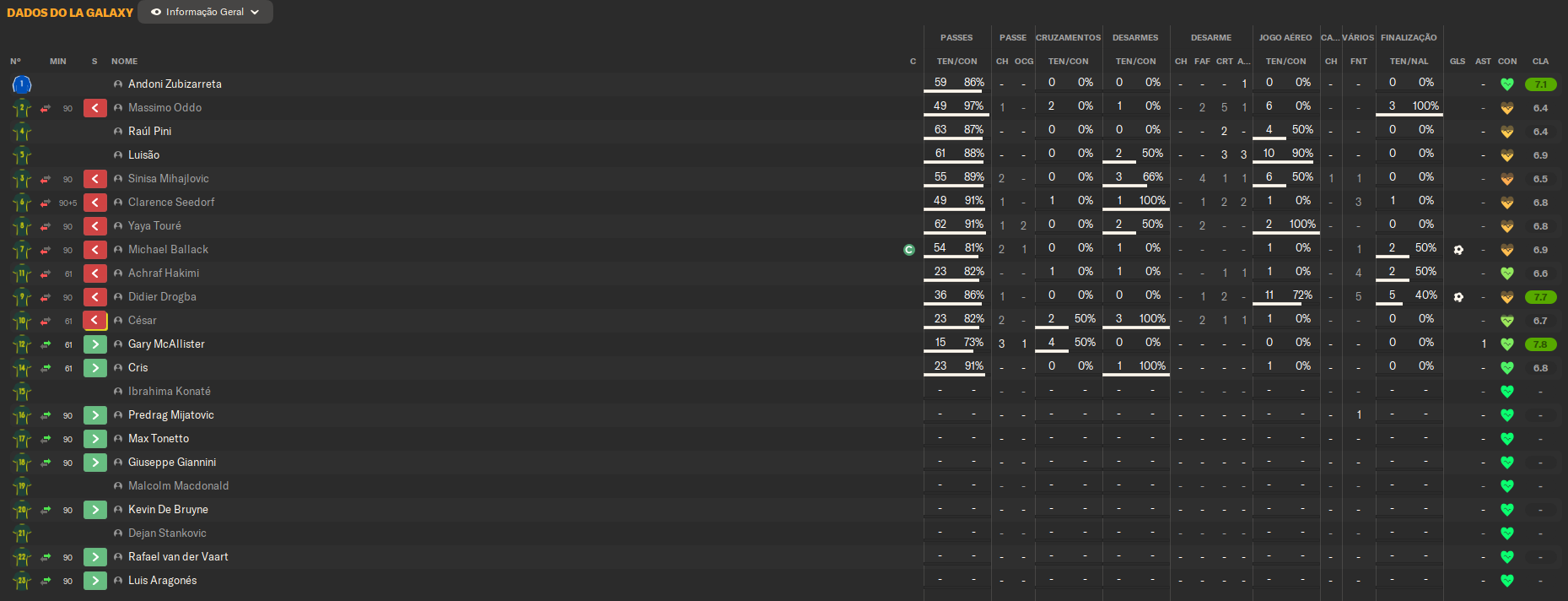Click the green substituted-on arrow for Giuseppe Giannini

[x=95, y=463]
